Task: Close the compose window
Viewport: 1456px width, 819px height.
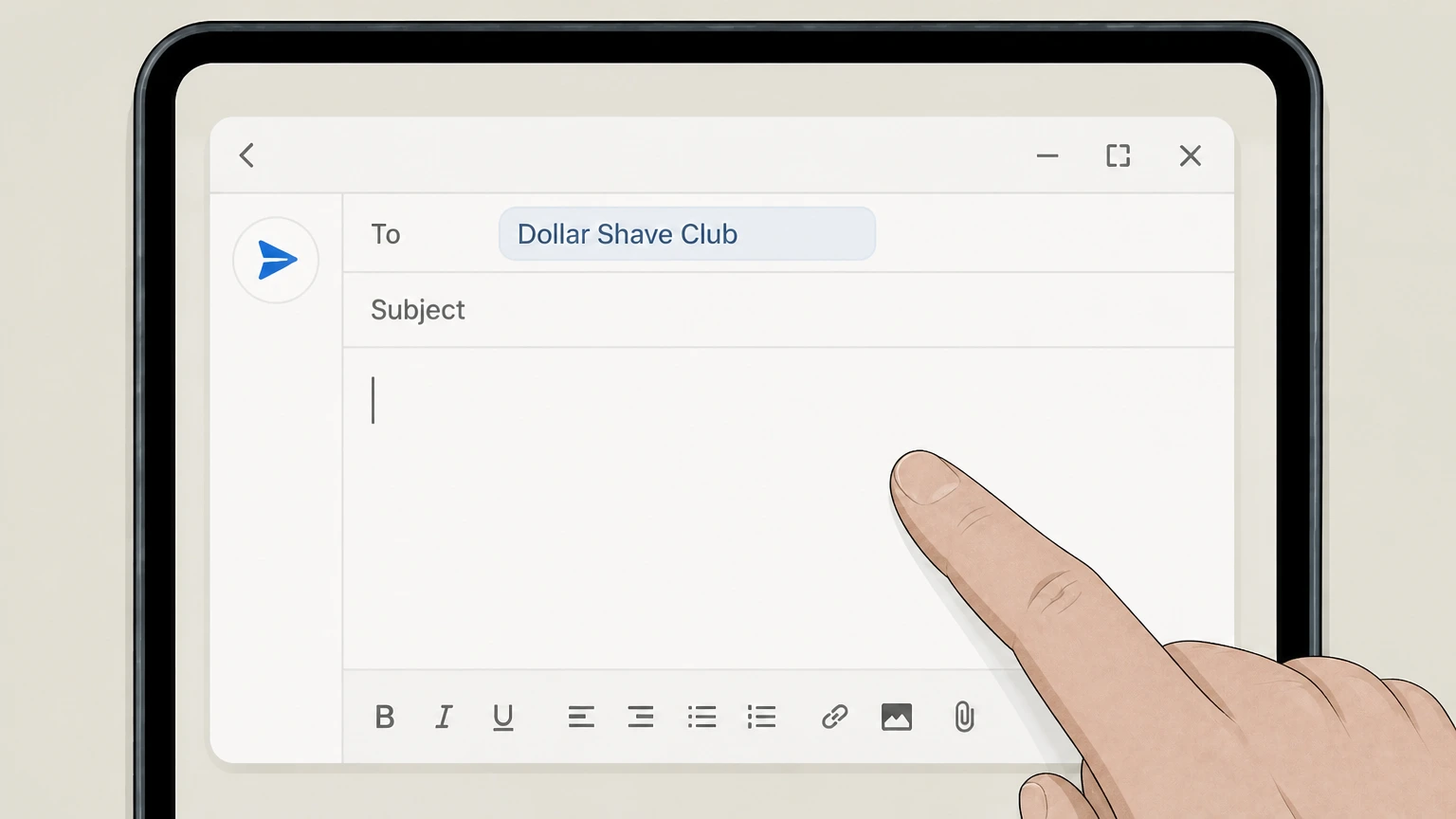Action: coord(1191,155)
